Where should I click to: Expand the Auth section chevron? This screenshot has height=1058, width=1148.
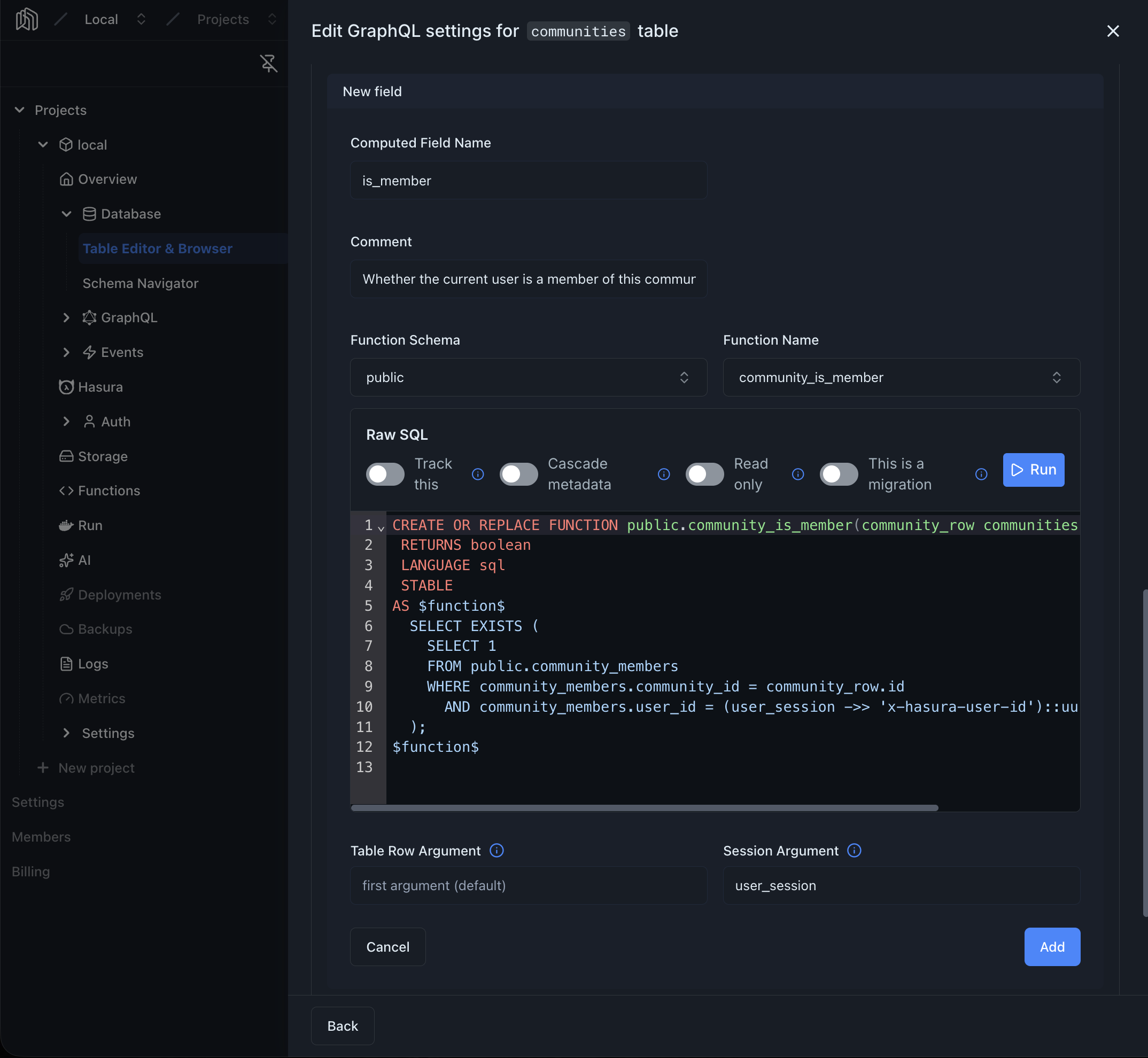coord(66,422)
